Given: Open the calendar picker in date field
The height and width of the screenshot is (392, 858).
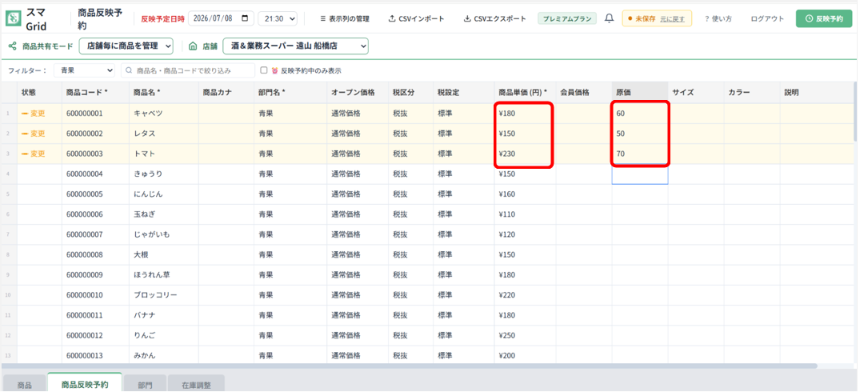Looking at the screenshot, I should pyautogui.click(x=244, y=18).
